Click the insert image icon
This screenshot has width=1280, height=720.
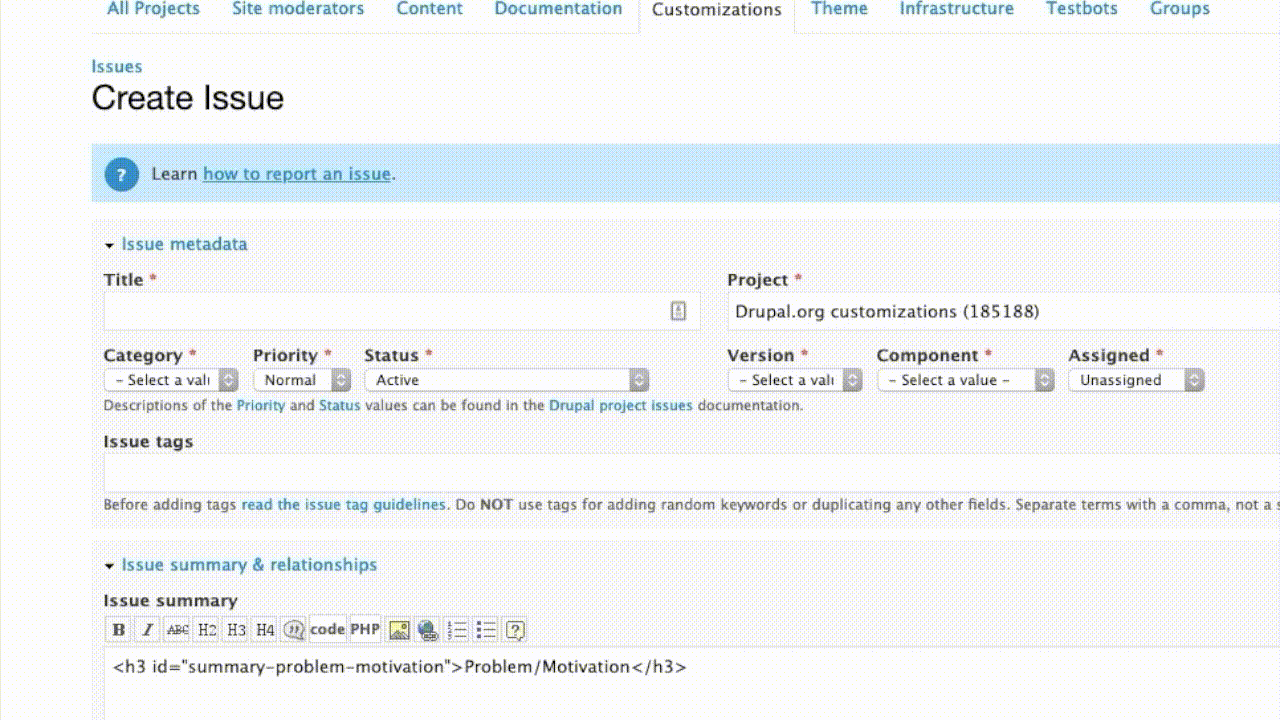point(399,630)
